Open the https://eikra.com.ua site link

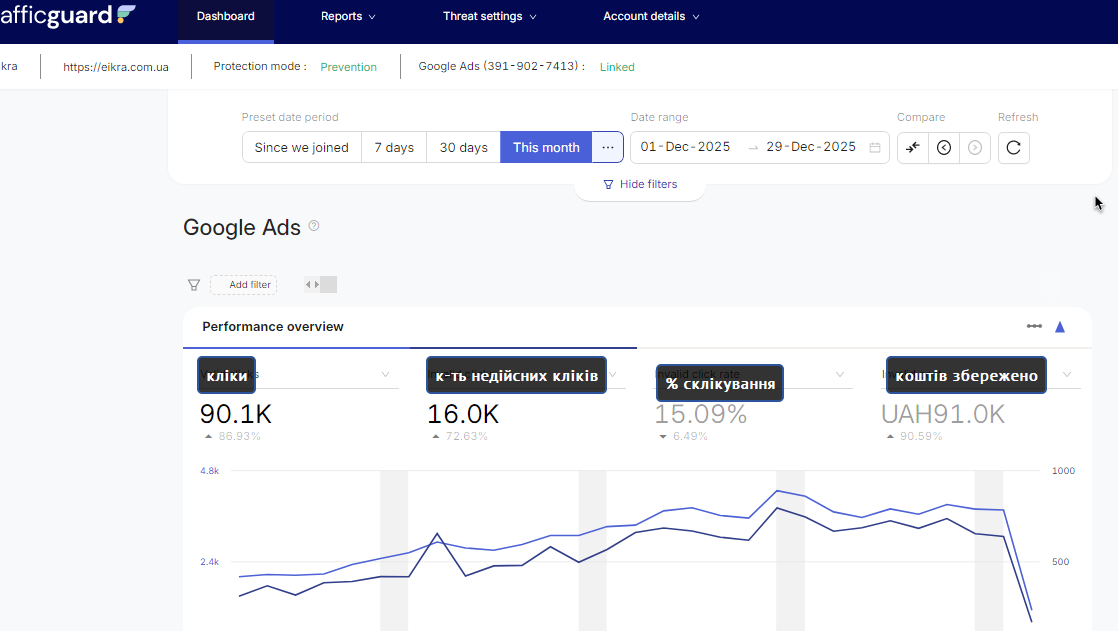pos(116,67)
